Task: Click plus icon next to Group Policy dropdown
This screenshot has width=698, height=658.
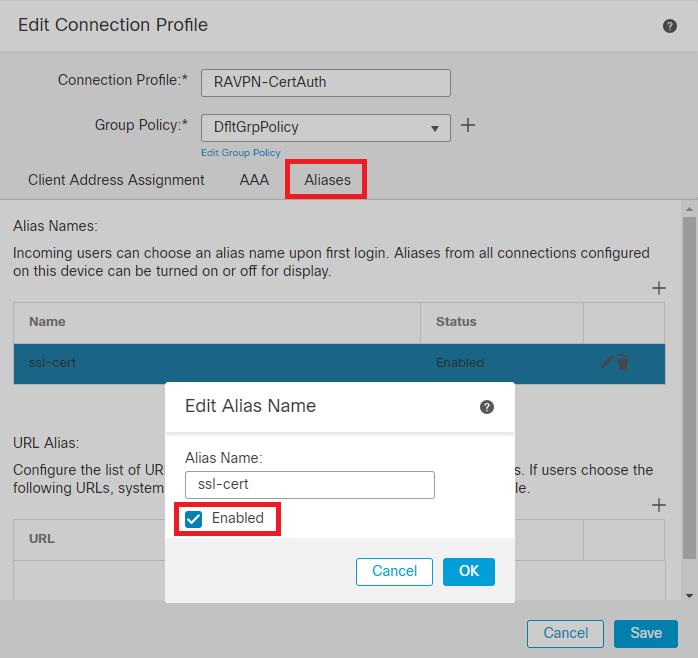Action: tap(467, 126)
